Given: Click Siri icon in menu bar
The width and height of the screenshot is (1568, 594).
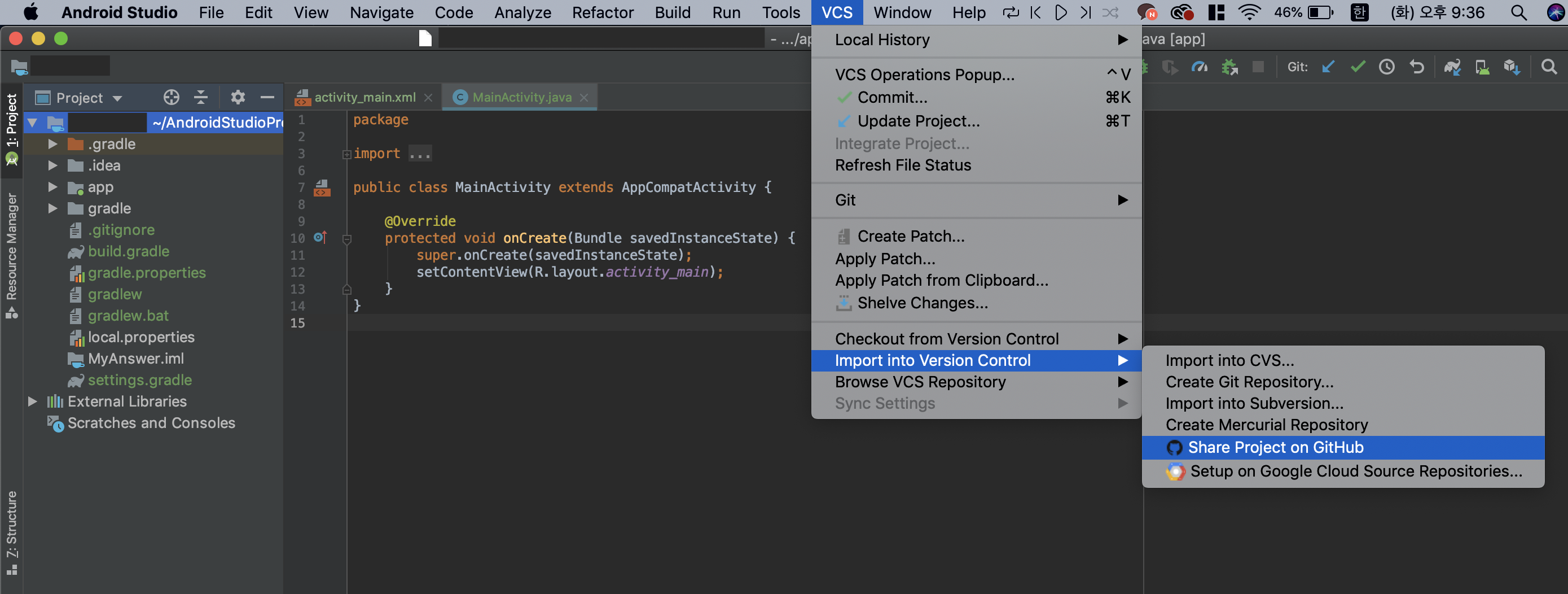Looking at the screenshot, I should (x=1555, y=12).
